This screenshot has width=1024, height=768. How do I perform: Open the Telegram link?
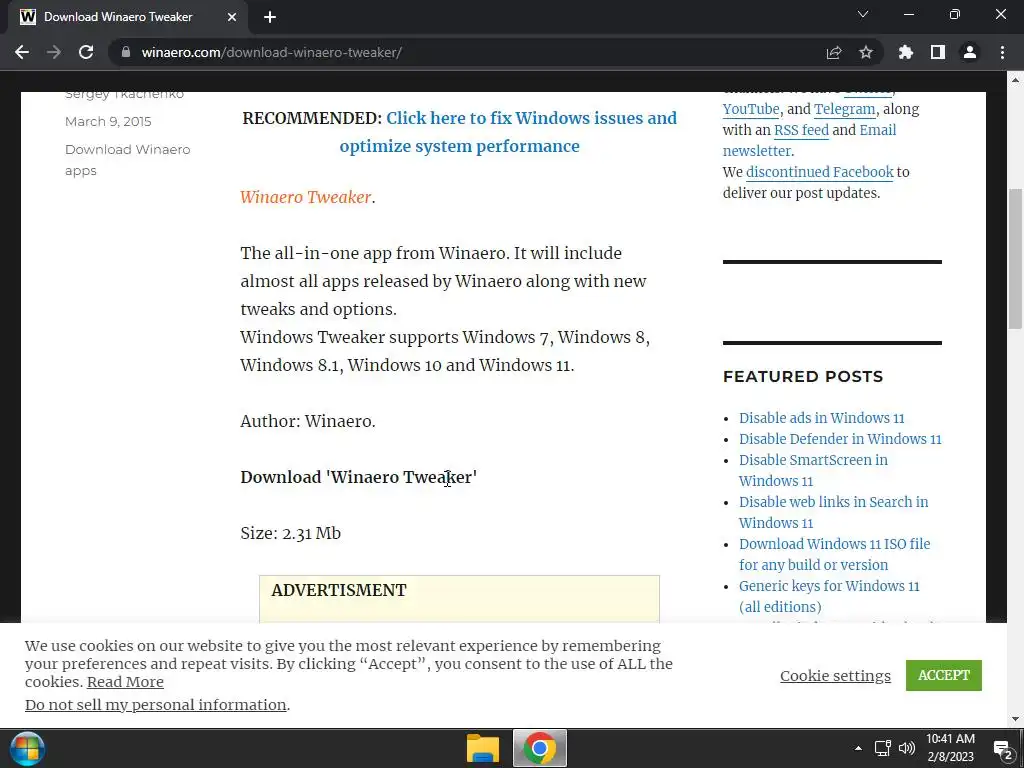tap(844, 109)
